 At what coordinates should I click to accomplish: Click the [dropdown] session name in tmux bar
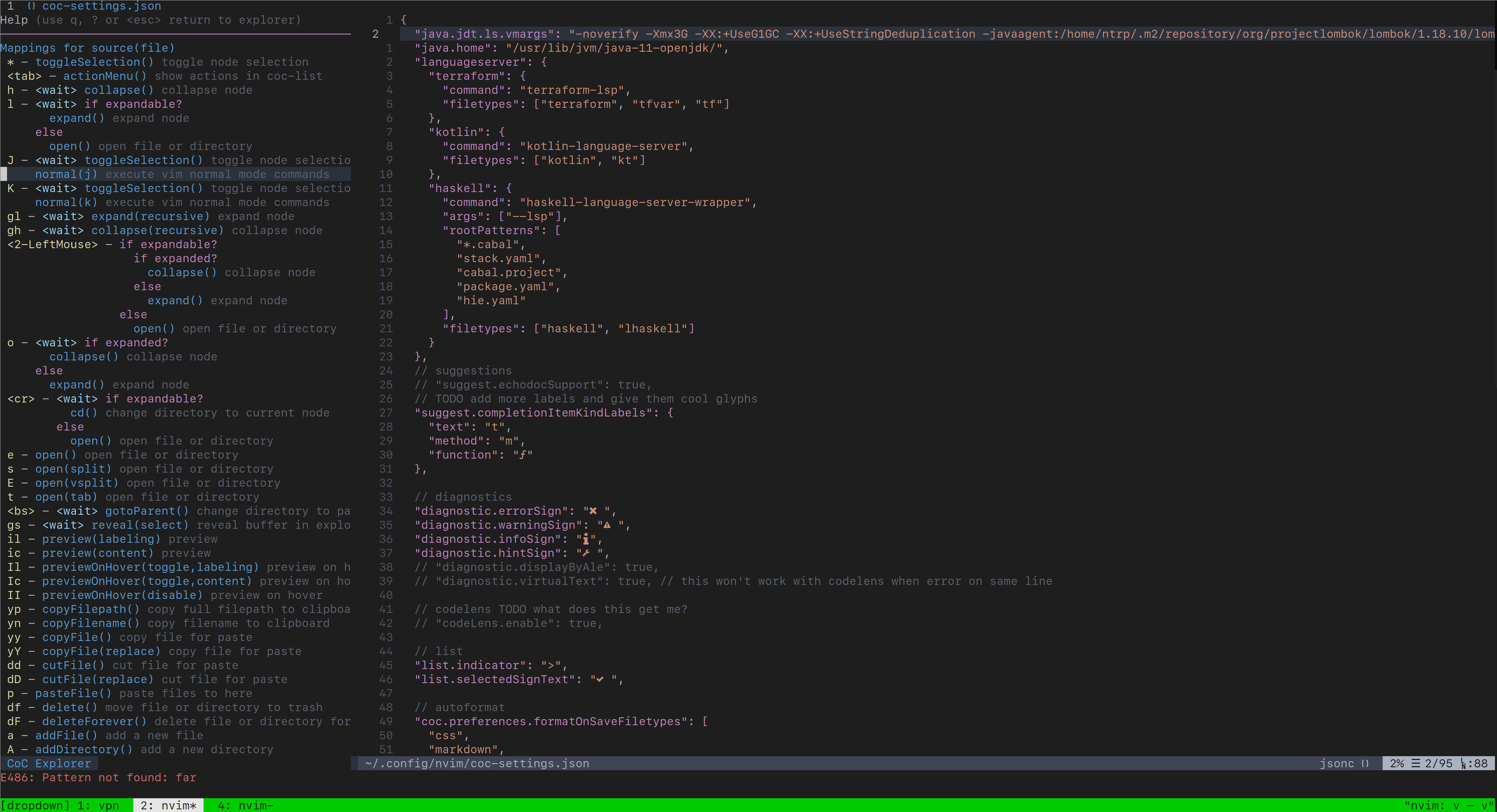35,805
